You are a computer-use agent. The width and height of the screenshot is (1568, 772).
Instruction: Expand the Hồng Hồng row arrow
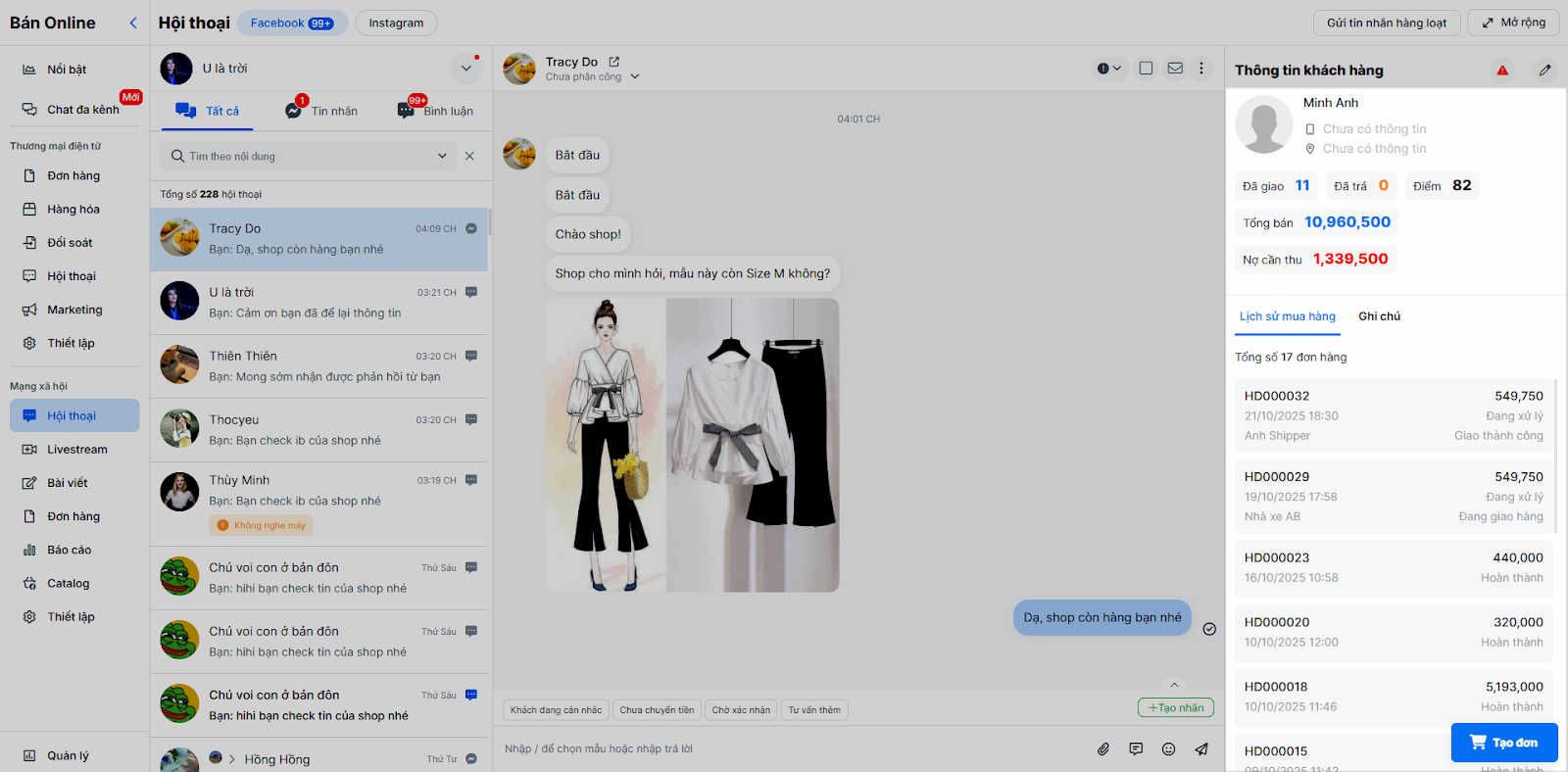(x=232, y=759)
